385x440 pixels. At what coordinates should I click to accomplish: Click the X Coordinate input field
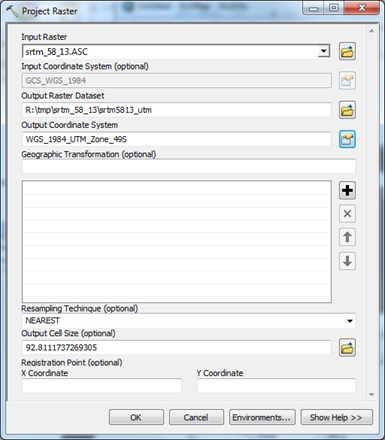(102, 386)
